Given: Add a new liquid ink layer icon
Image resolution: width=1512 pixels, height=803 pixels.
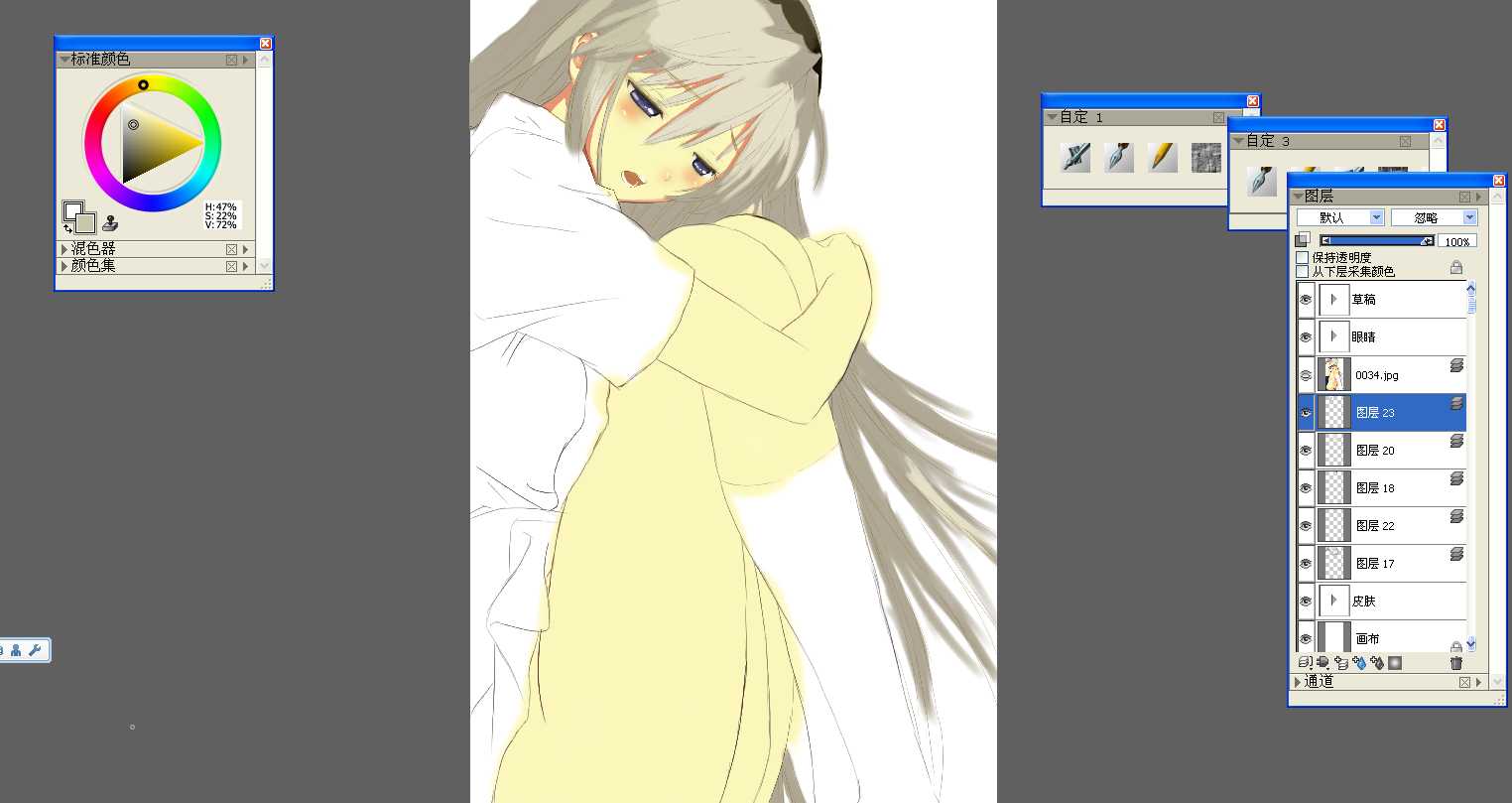Looking at the screenshot, I should [x=1377, y=662].
